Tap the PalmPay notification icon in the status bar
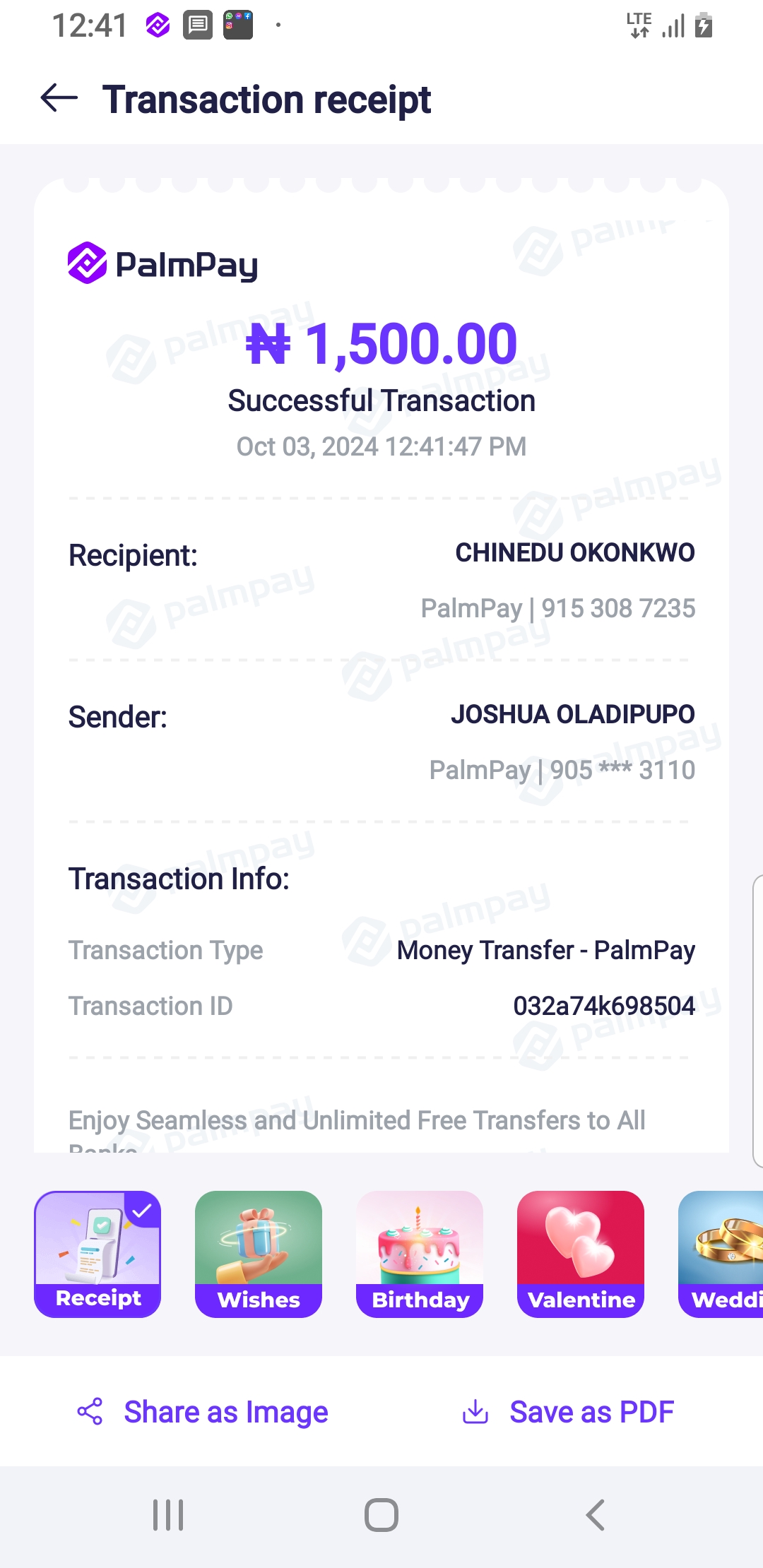Image resolution: width=763 pixels, height=1568 pixels. [158, 26]
